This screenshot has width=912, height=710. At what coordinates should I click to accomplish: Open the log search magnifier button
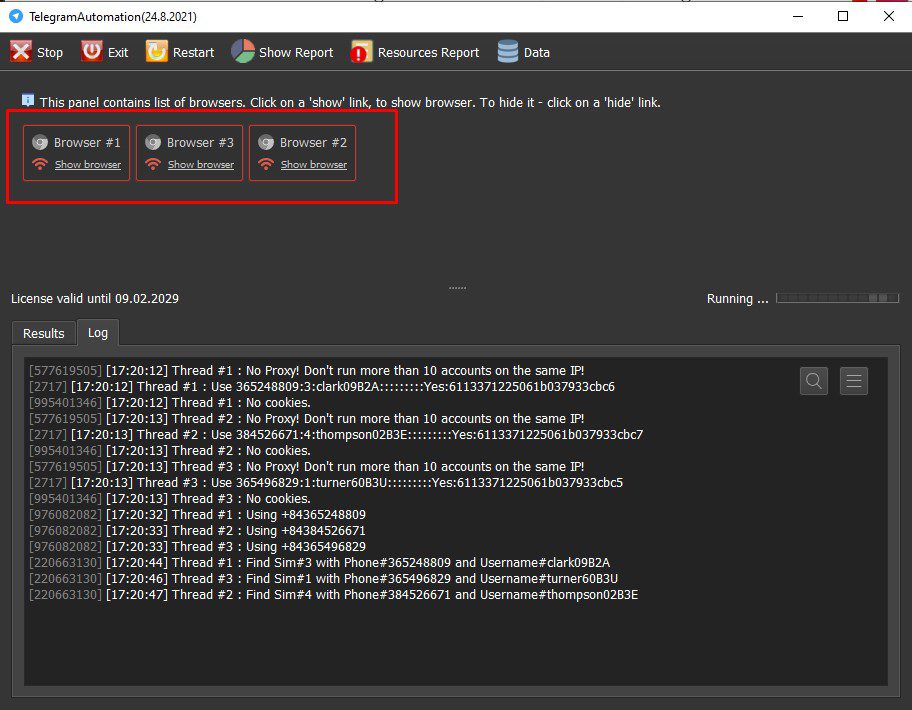(x=814, y=381)
